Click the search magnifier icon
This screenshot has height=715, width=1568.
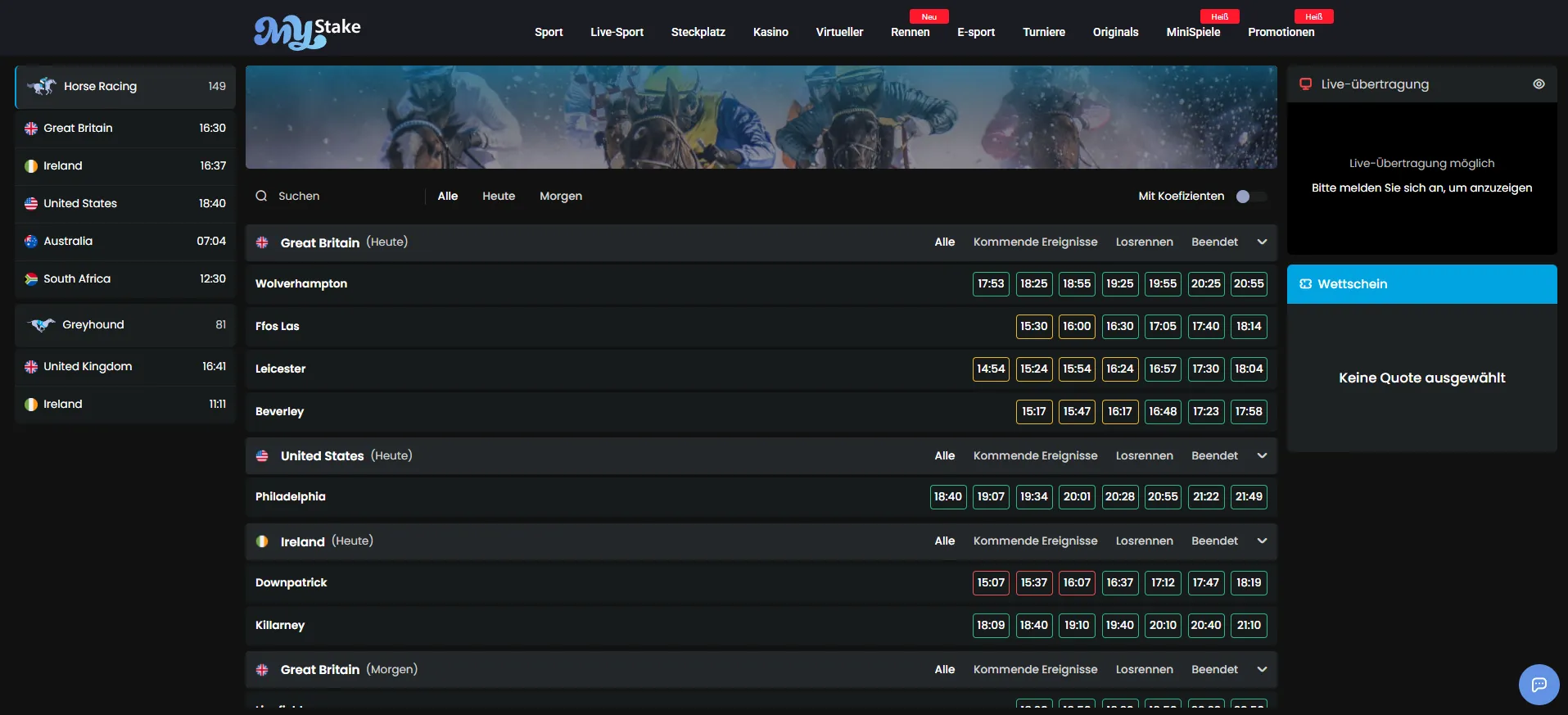[x=261, y=196]
